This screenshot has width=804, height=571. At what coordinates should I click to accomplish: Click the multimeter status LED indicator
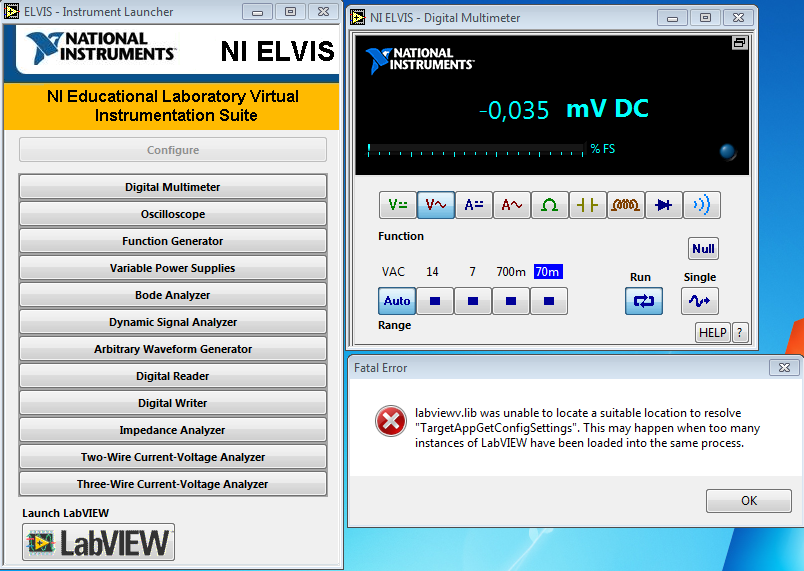(x=728, y=152)
